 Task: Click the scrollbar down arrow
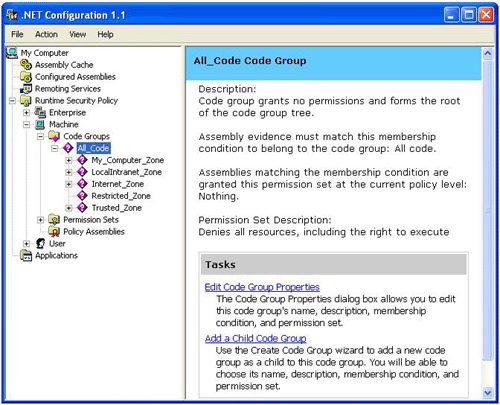point(488,393)
